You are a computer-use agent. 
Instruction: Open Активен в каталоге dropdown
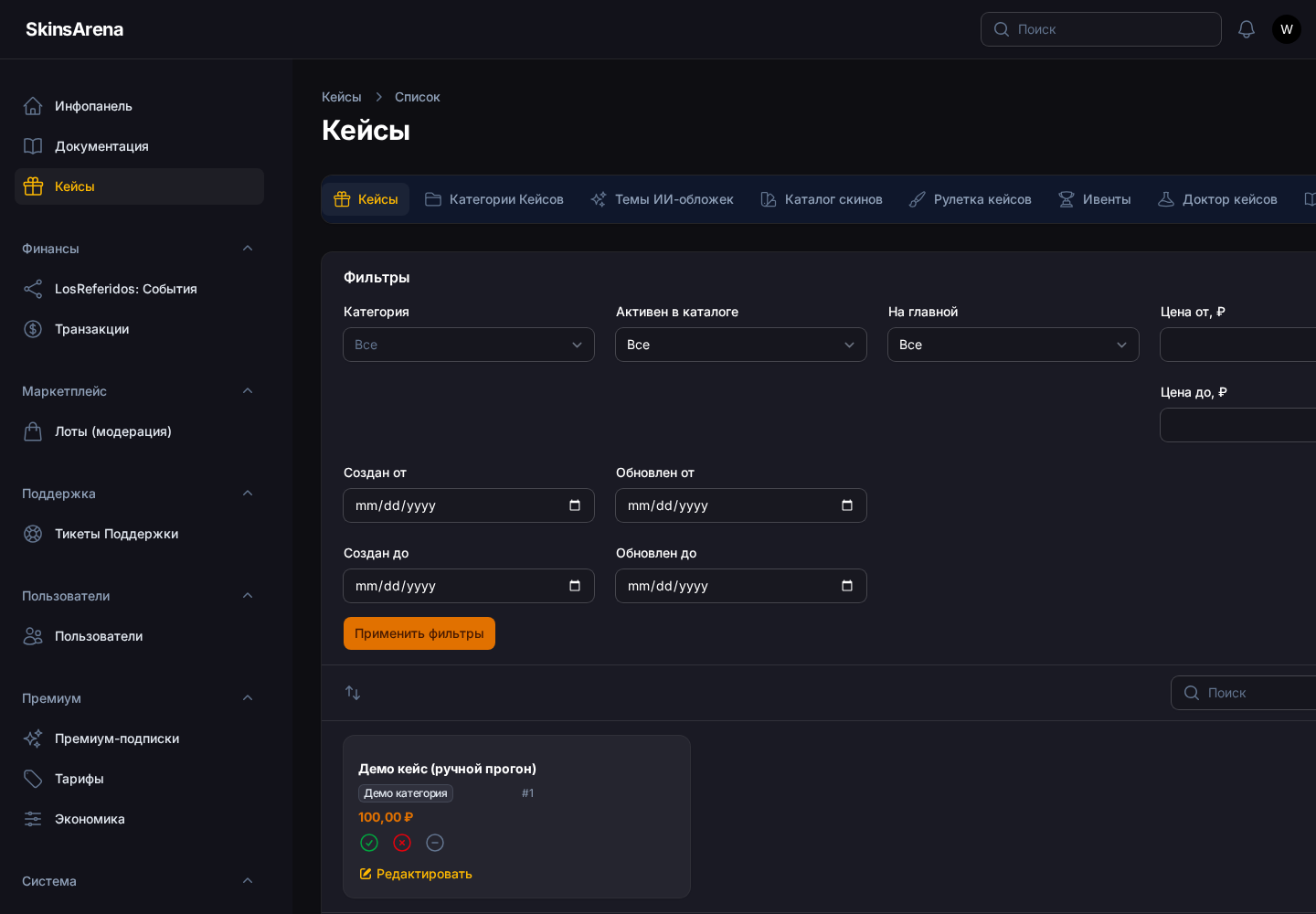tap(741, 345)
